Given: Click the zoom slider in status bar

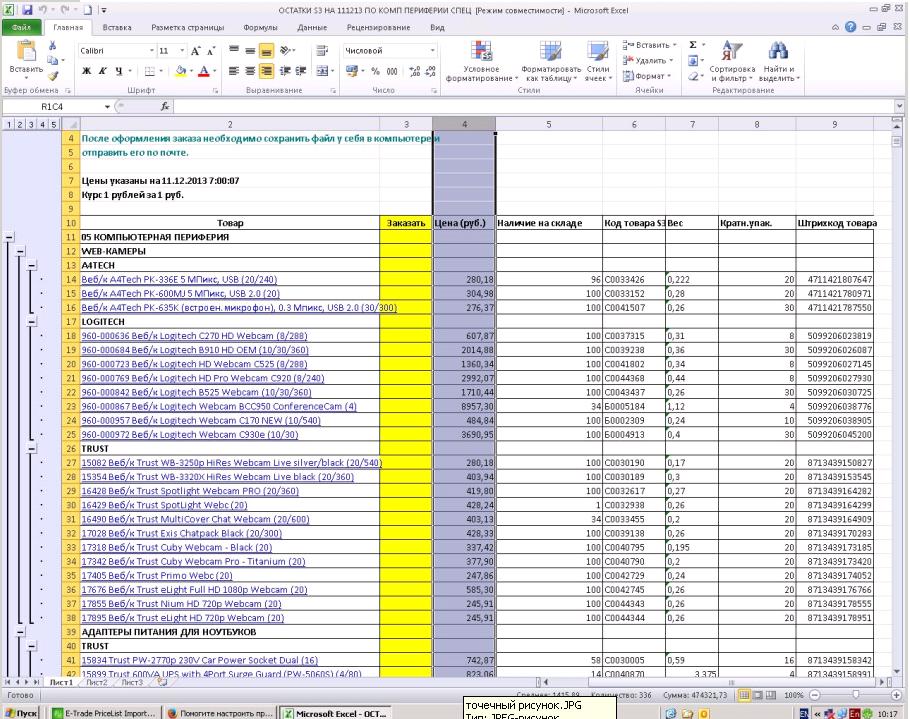Looking at the screenshot, I should (855, 695).
